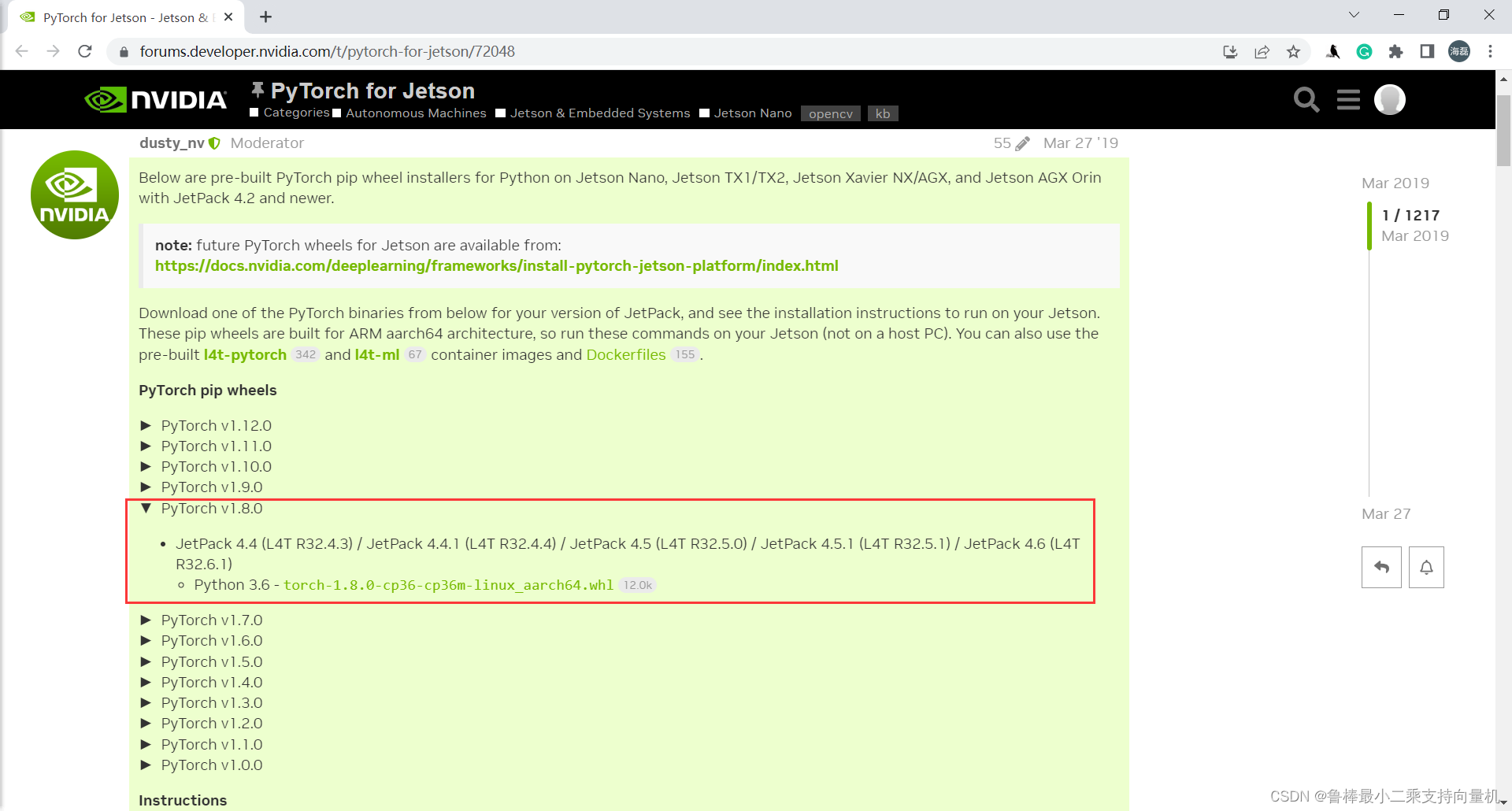Open docs.nvidia.com install-pytorch link
The height and width of the screenshot is (811, 1512).
(x=496, y=266)
